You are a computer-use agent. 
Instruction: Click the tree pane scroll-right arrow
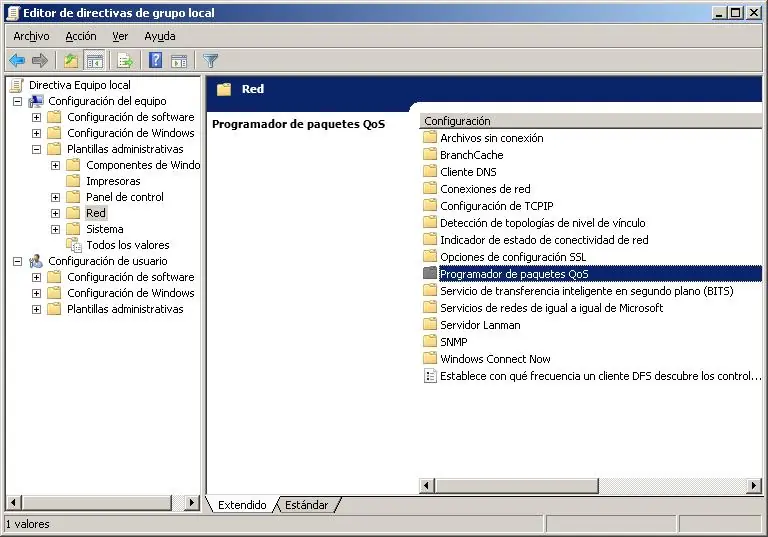click(192, 502)
